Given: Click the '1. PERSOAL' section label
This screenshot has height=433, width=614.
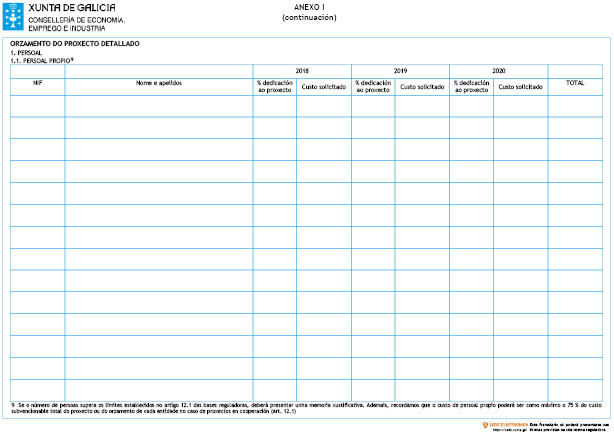Looking at the screenshot, I should click(x=26, y=52).
